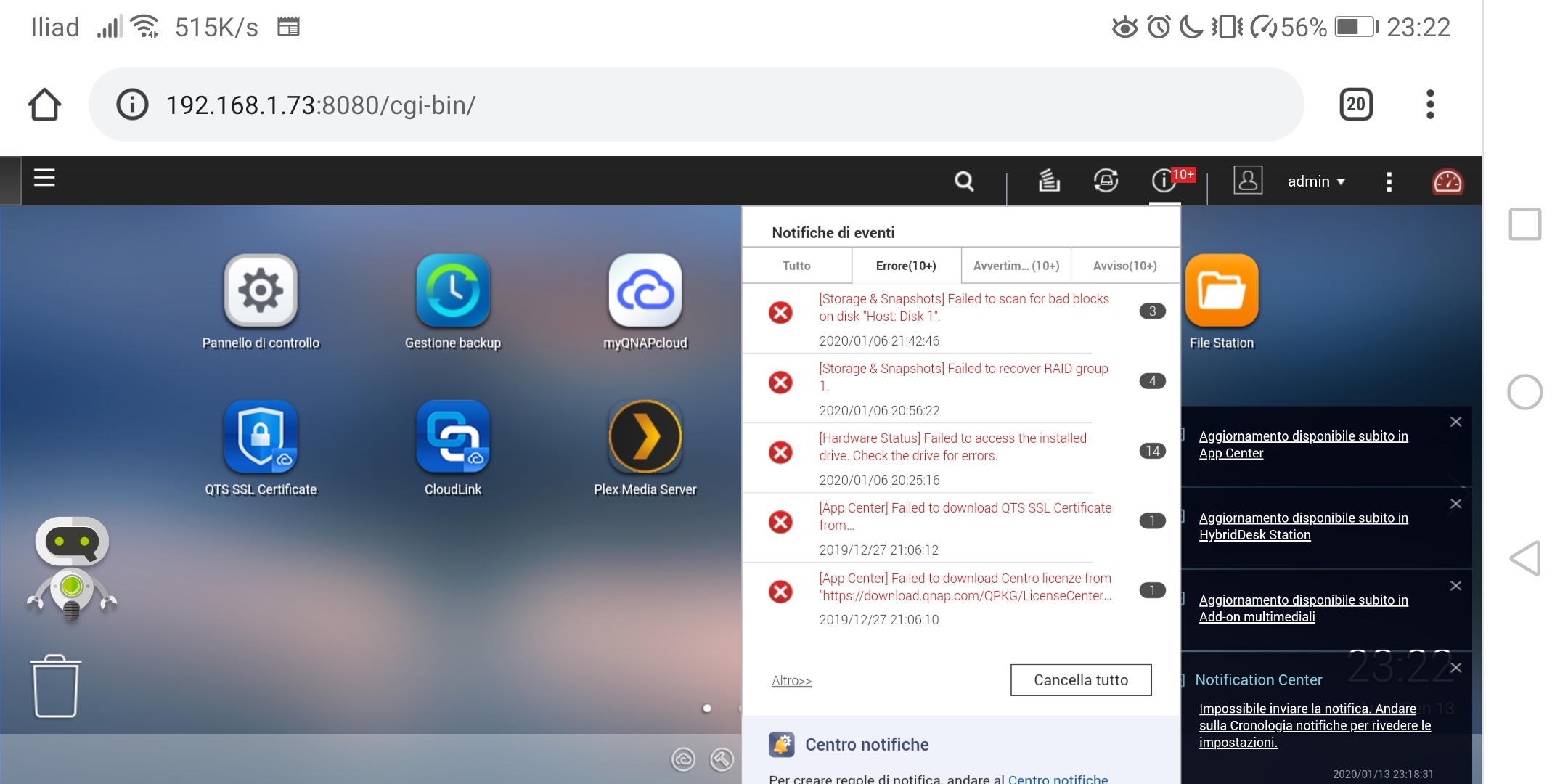
Task: Click browser address bar URL
Action: [x=320, y=105]
